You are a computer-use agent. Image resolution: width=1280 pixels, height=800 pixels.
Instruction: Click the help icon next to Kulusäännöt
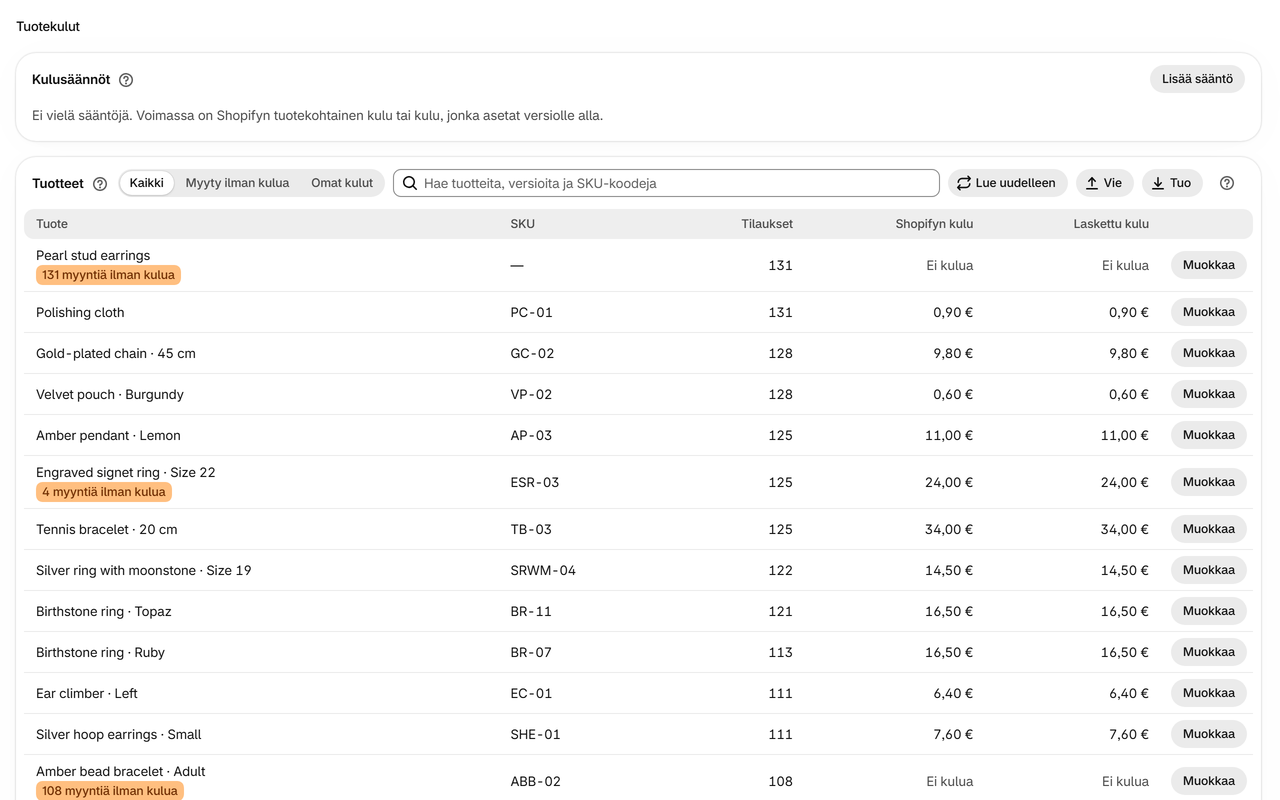tap(126, 80)
